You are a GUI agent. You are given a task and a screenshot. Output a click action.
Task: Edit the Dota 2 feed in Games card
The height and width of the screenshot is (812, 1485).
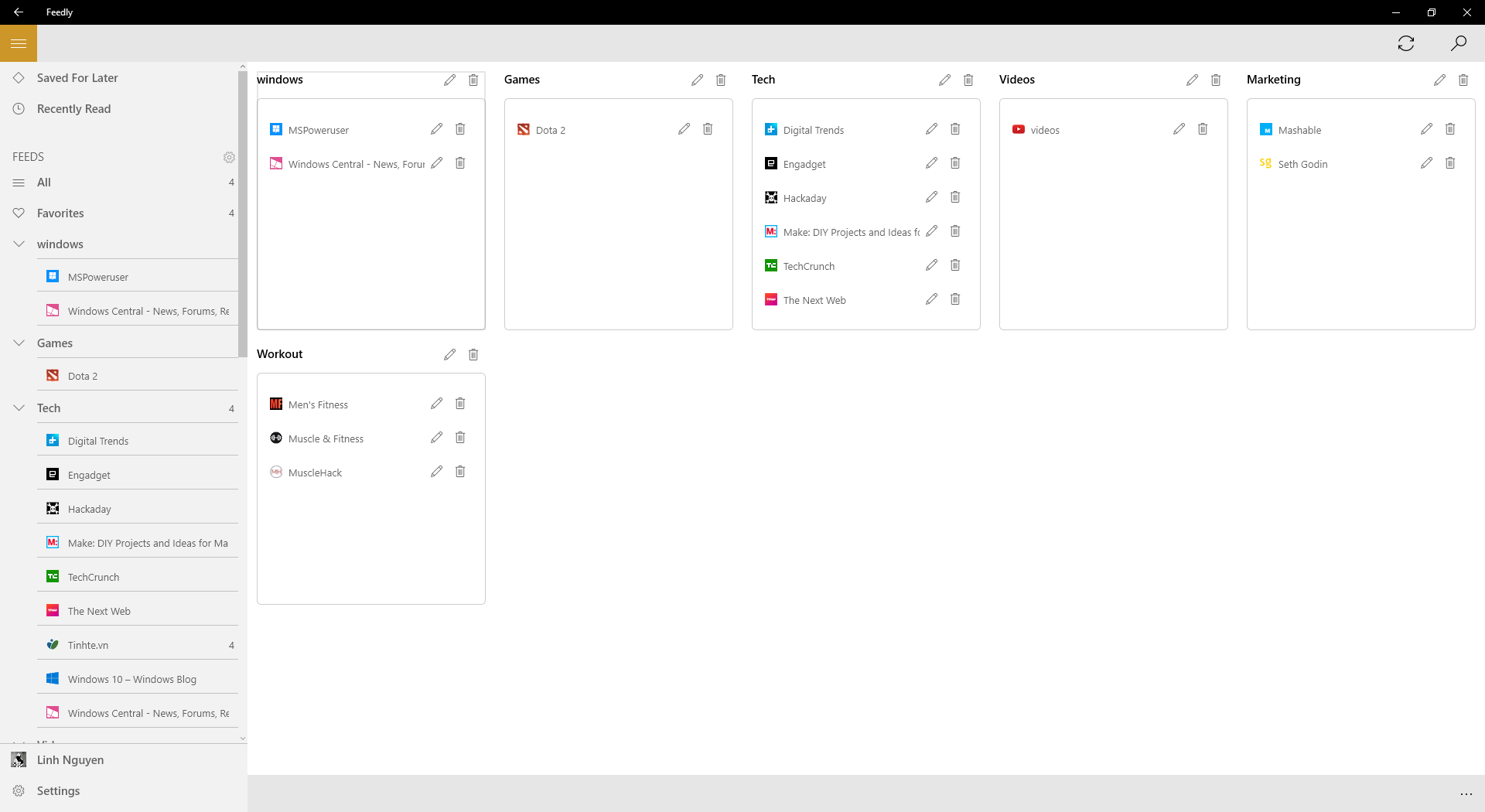pyautogui.click(x=684, y=129)
